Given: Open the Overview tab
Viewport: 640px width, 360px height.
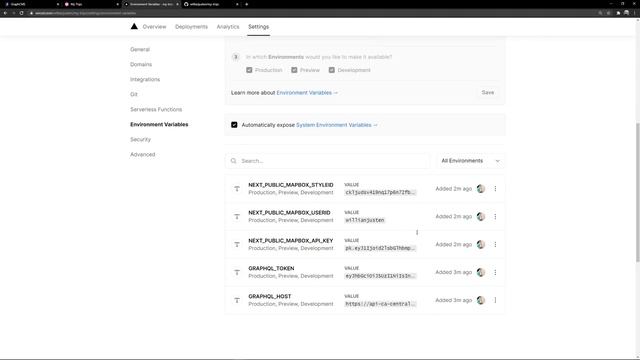Looking at the screenshot, I should 154,27.
